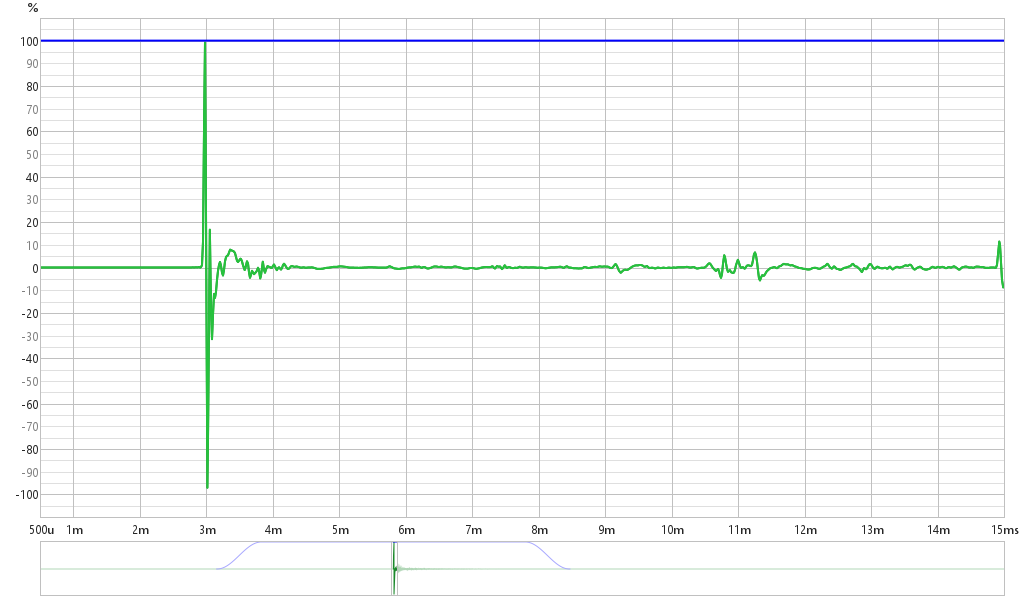Click the "1m" time axis label

[74, 530]
